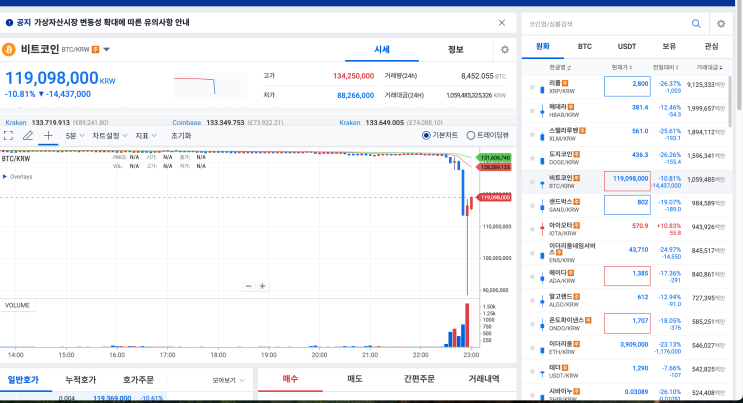Favorite the ONDO/KRW row star

532,324
